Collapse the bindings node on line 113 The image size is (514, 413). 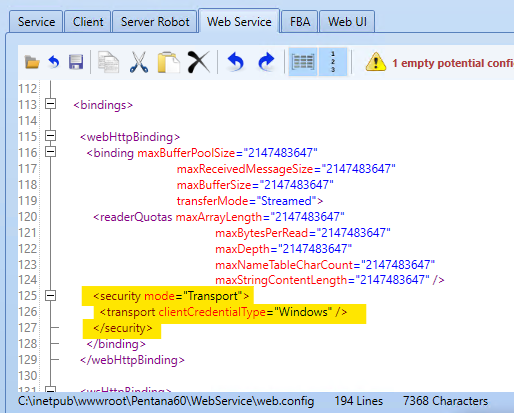(50, 104)
